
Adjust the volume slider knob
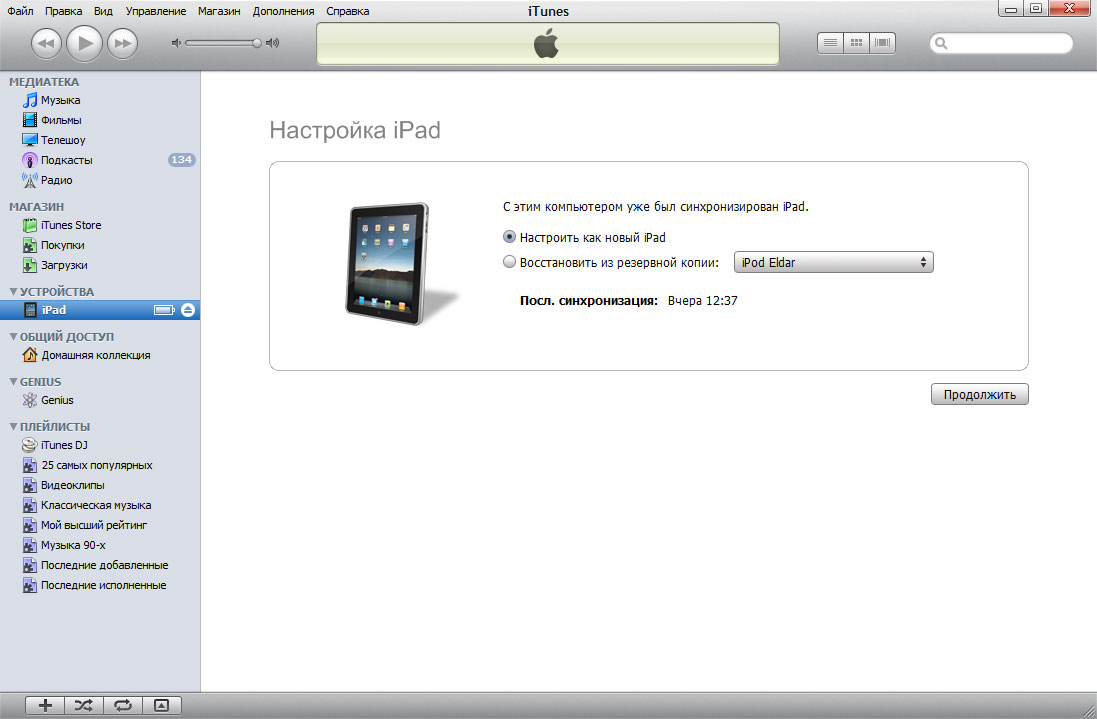[257, 43]
